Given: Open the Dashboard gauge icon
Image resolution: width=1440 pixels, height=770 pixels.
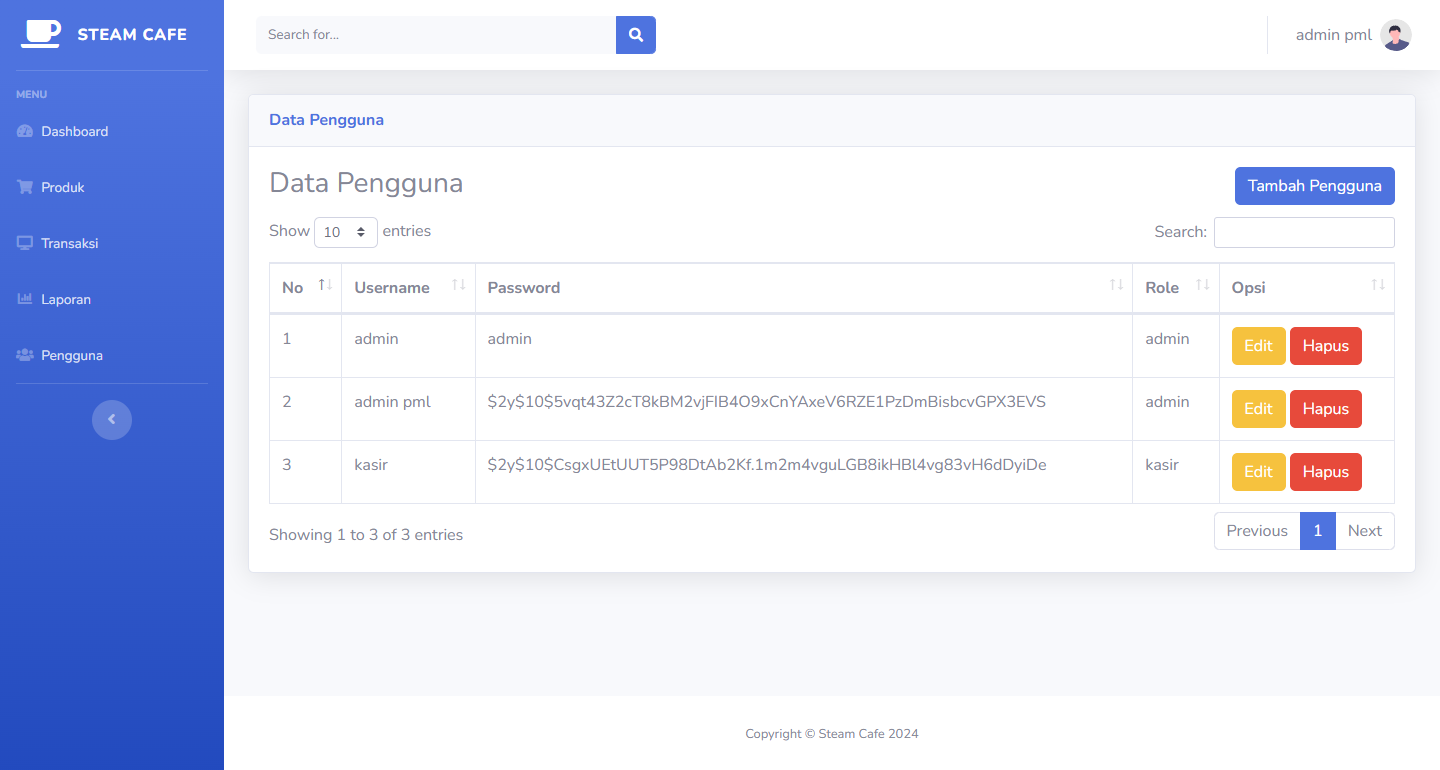Looking at the screenshot, I should click(x=25, y=131).
